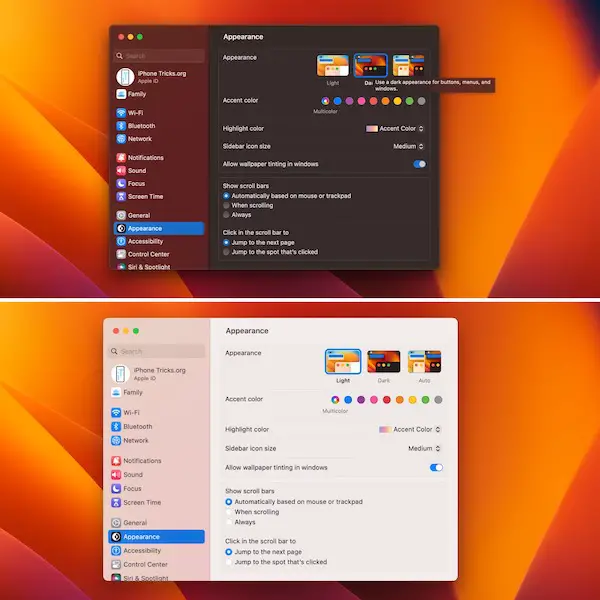Select 'Jump to the spot that's clicked' in dark window
The height and width of the screenshot is (600, 600).
point(226,252)
